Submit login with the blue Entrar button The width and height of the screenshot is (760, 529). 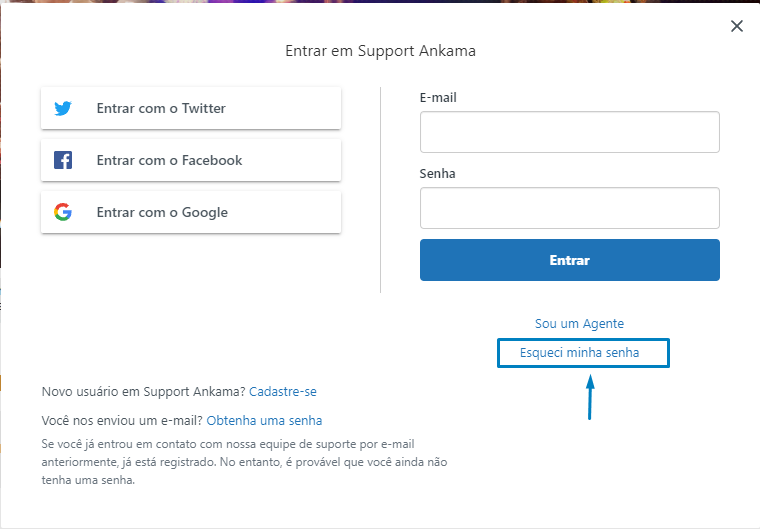(570, 260)
